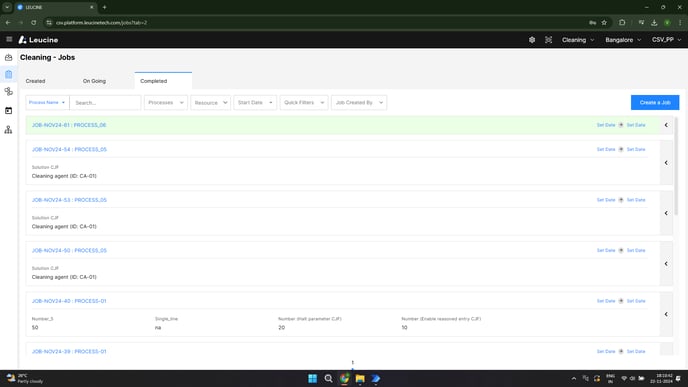
Task: Open the Quick Filters dropdown
Action: (304, 103)
